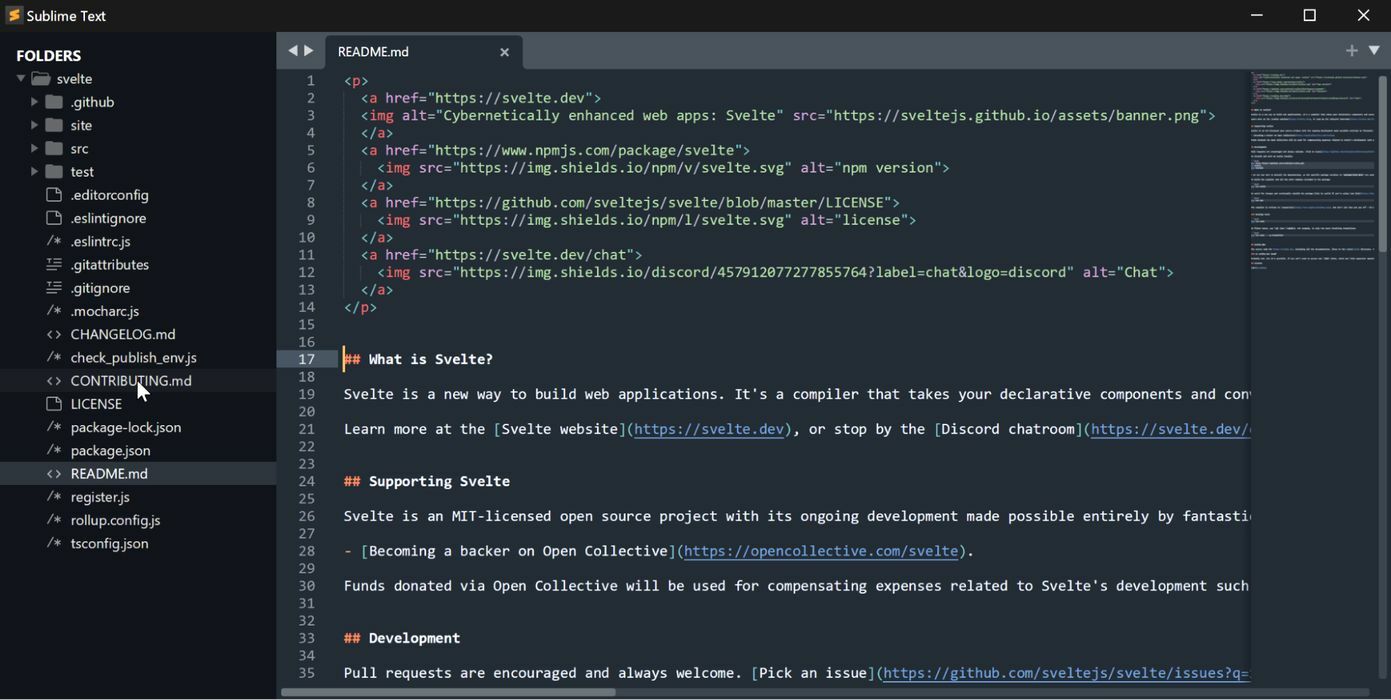The width and height of the screenshot is (1391, 700).
Task: Click the tsconfig.json file icon
Action: tap(54, 543)
